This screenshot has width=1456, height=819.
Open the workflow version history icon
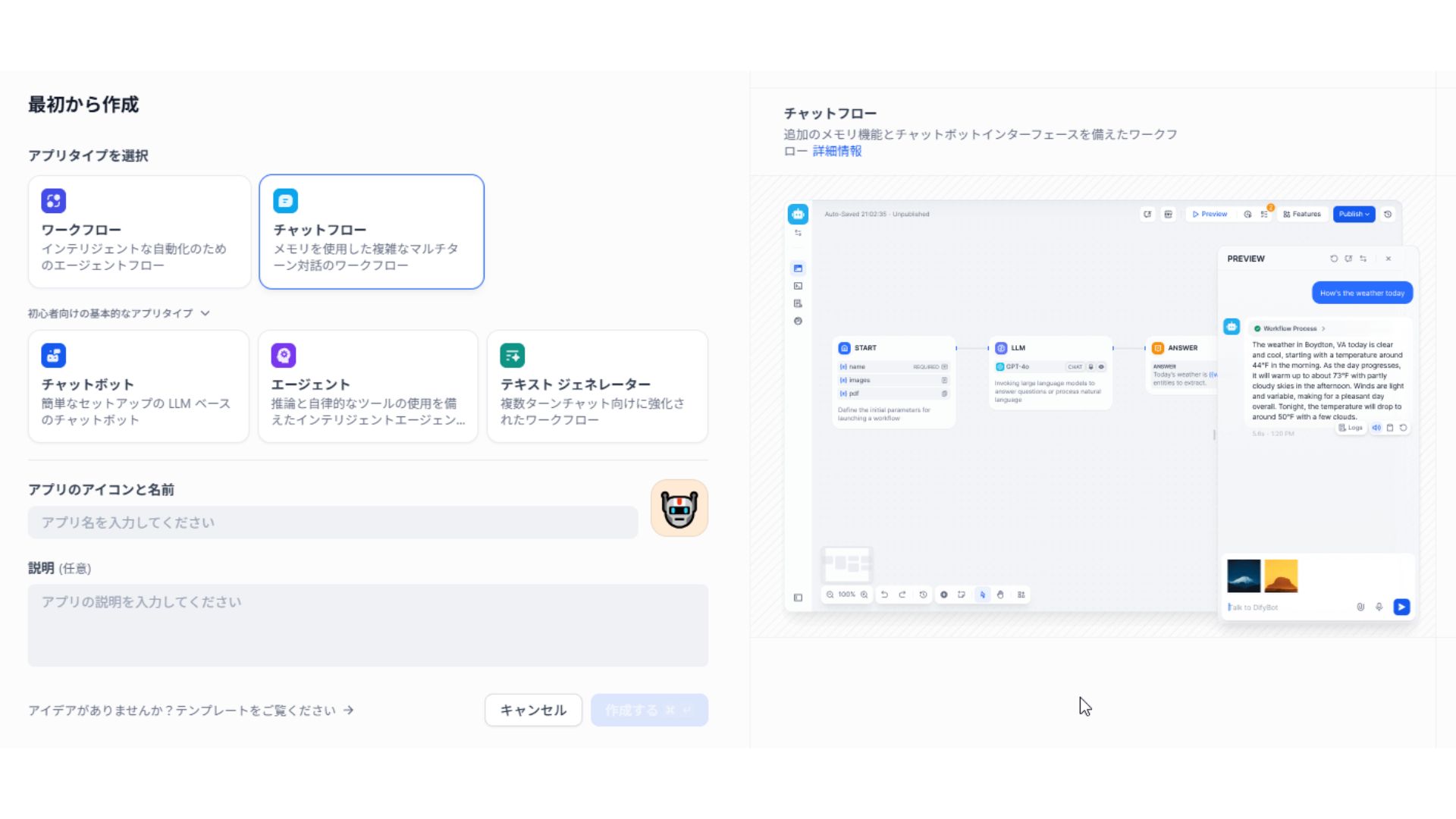(923, 595)
